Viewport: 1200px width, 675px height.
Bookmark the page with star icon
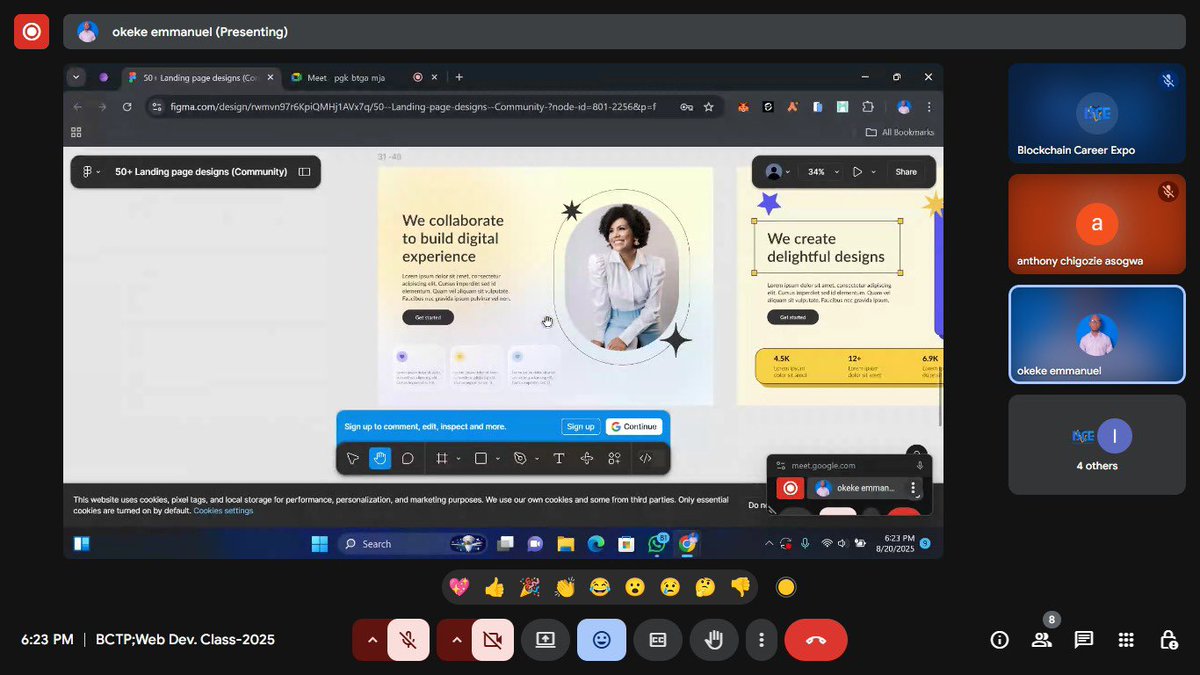click(x=708, y=106)
